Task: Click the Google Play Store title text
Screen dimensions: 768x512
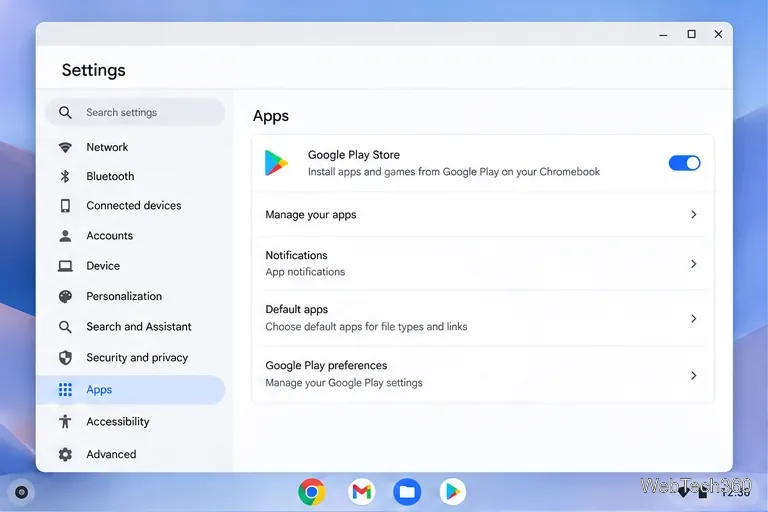Action: (x=354, y=155)
